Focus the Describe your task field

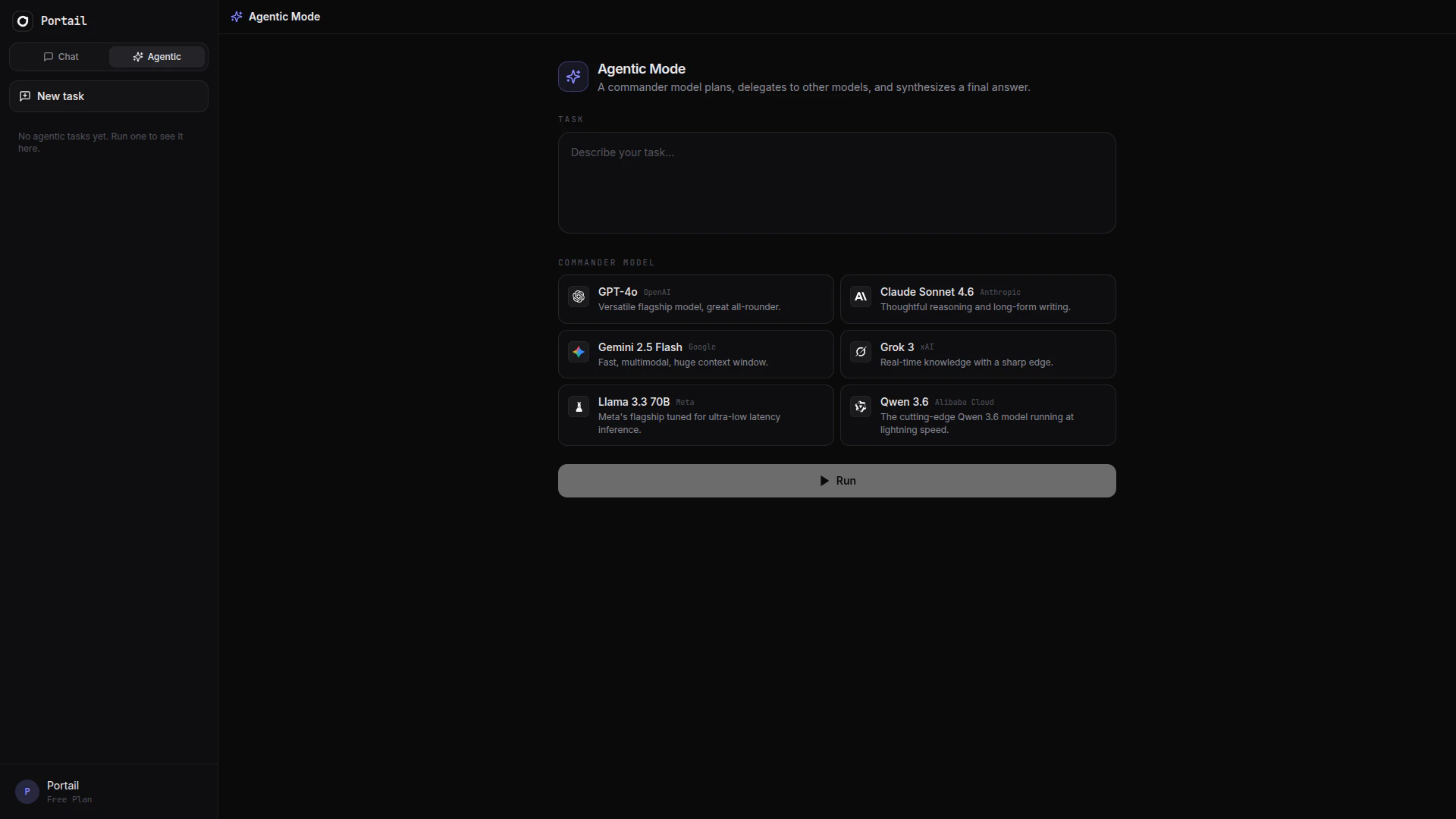click(x=837, y=183)
